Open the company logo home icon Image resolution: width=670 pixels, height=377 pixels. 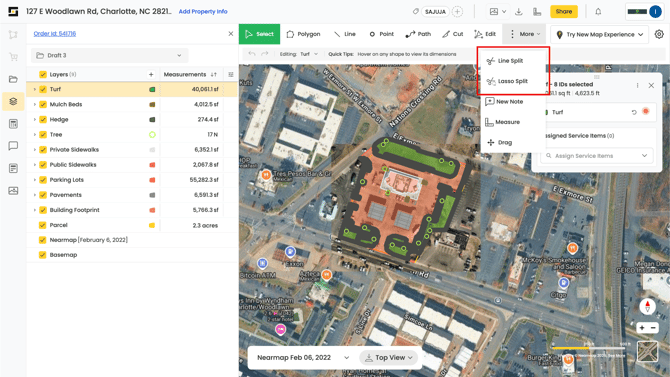(x=13, y=12)
